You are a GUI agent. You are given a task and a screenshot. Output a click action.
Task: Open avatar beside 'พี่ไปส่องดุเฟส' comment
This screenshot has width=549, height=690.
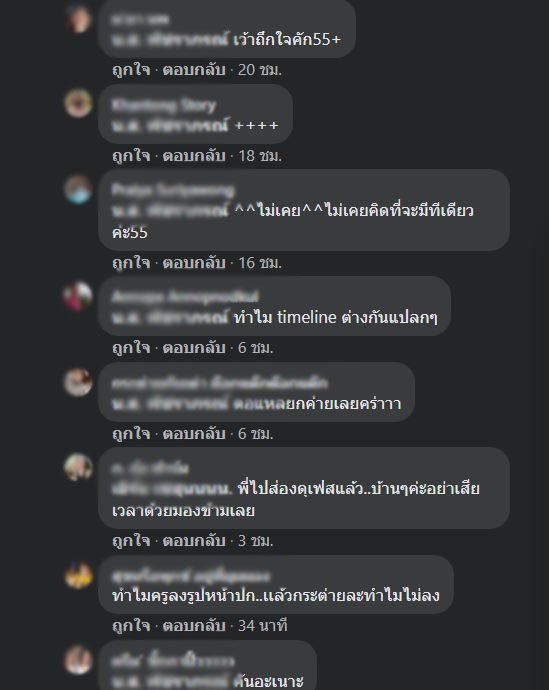click(78, 467)
